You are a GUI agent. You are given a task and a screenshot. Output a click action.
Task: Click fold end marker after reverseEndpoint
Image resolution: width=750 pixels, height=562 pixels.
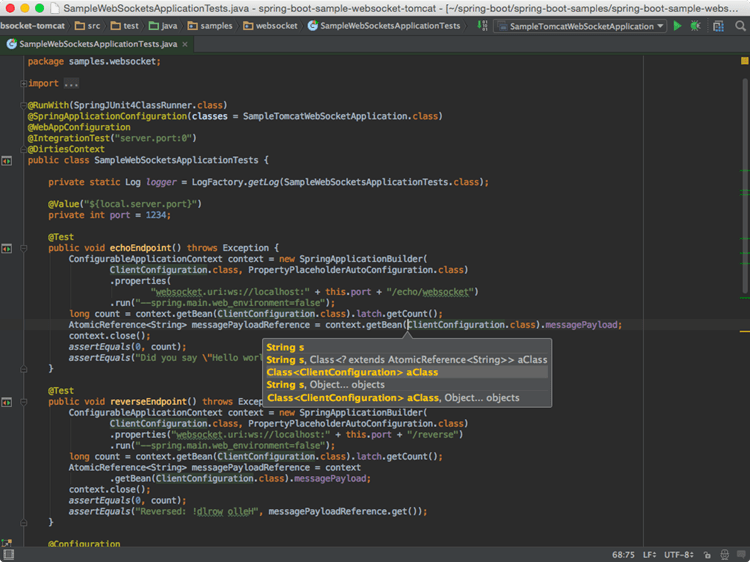coord(23,523)
